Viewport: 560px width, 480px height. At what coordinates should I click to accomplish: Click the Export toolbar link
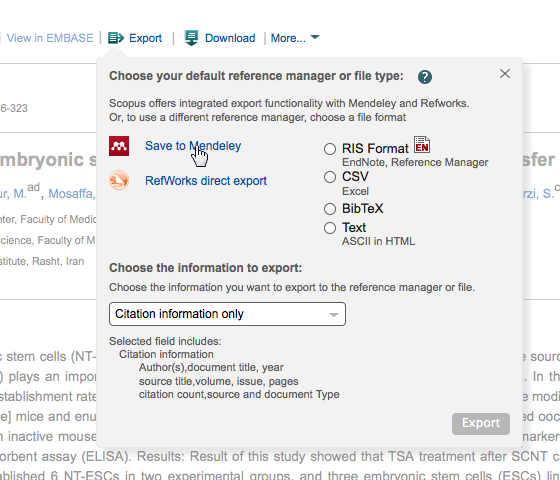[x=145, y=38]
